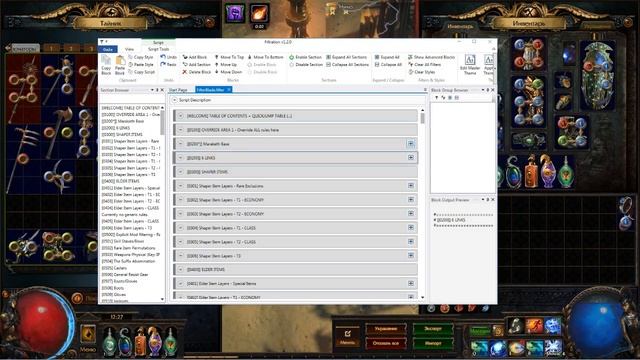640x360 pixels.
Task: Click plus box on Shaper T1 ECONOMY row
Action: tap(411, 200)
